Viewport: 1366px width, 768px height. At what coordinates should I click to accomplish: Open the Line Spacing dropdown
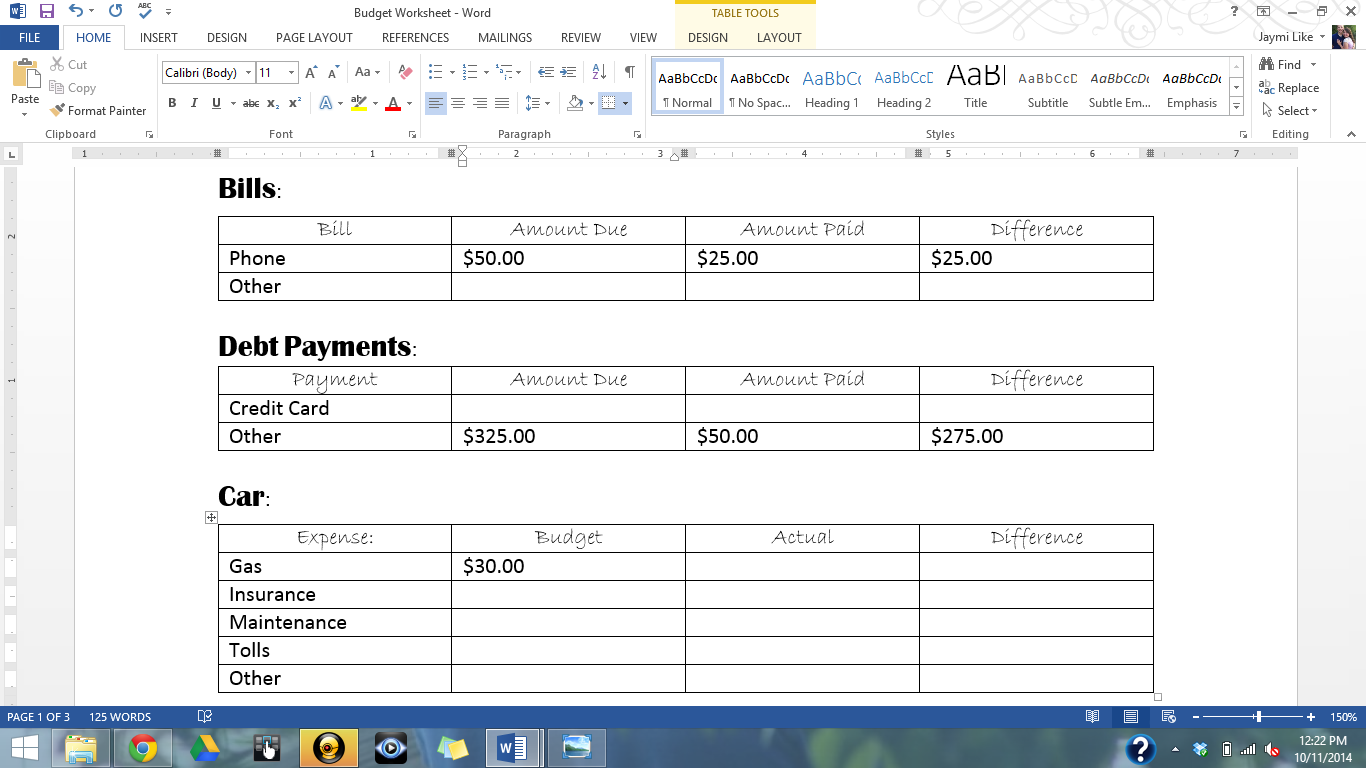point(536,103)
